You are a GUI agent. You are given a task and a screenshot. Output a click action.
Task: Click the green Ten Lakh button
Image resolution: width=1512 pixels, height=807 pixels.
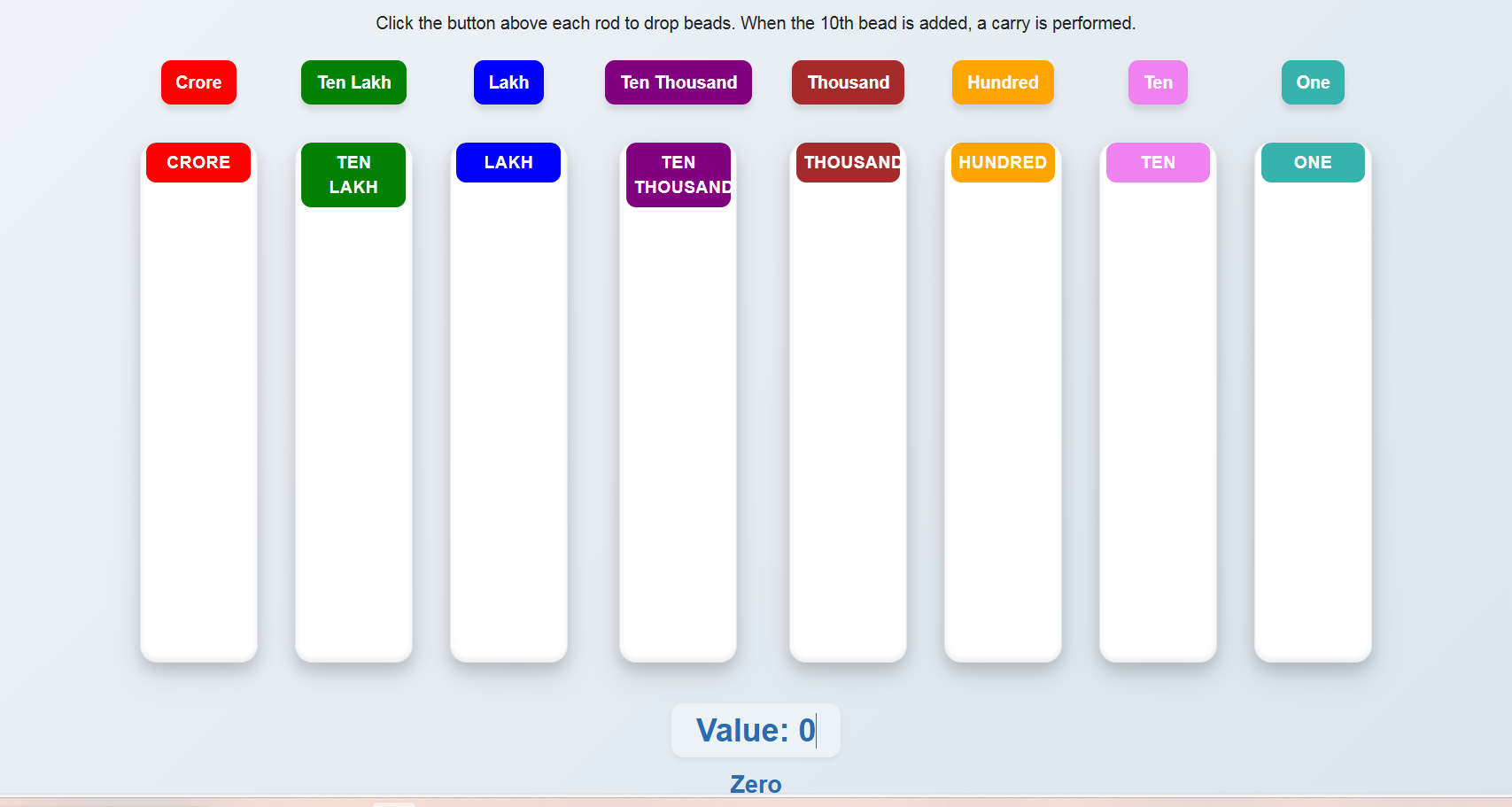click(353, 82)
